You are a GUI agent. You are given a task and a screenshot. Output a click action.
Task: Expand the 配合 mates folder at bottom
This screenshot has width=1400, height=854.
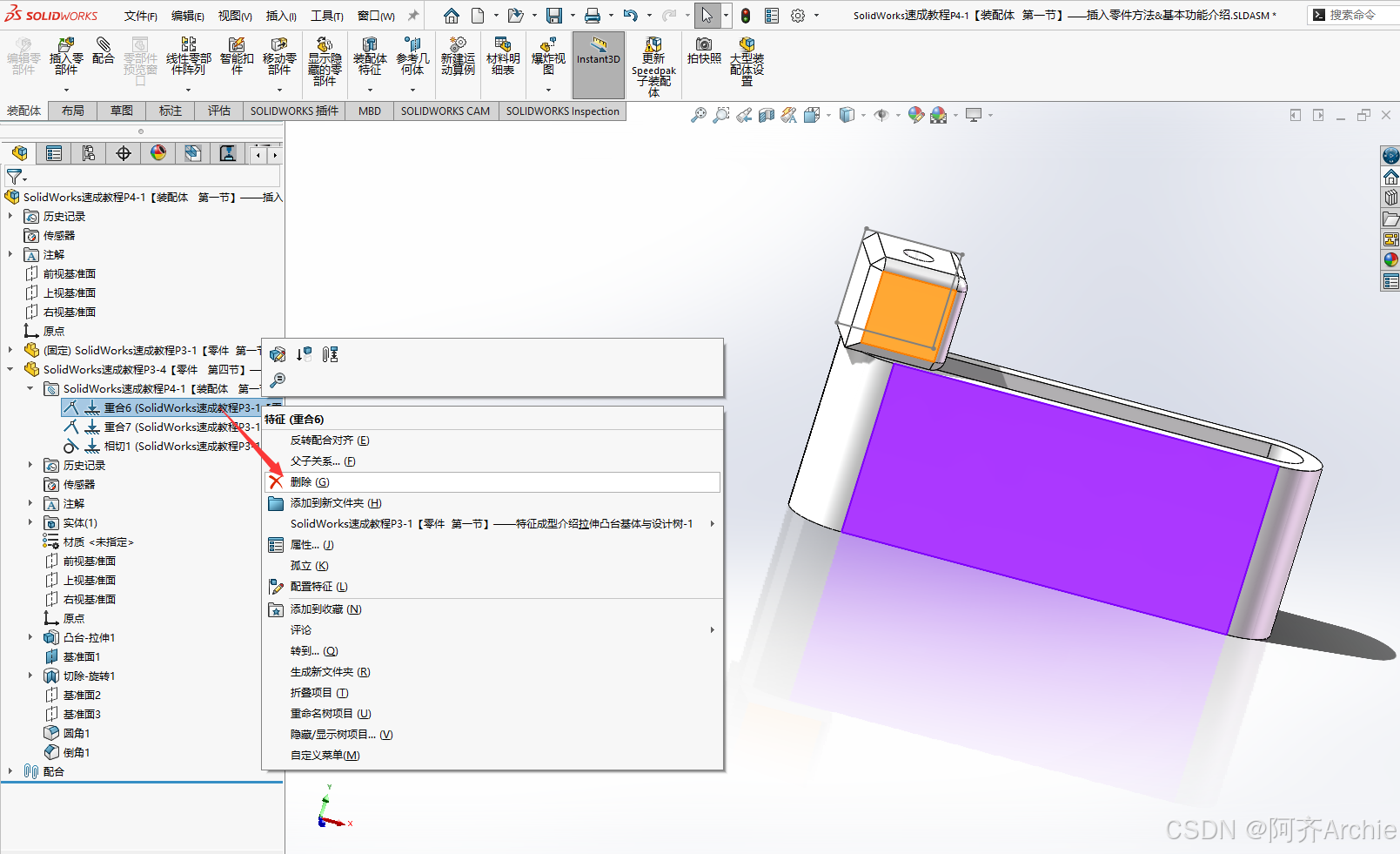coord(10,771)
